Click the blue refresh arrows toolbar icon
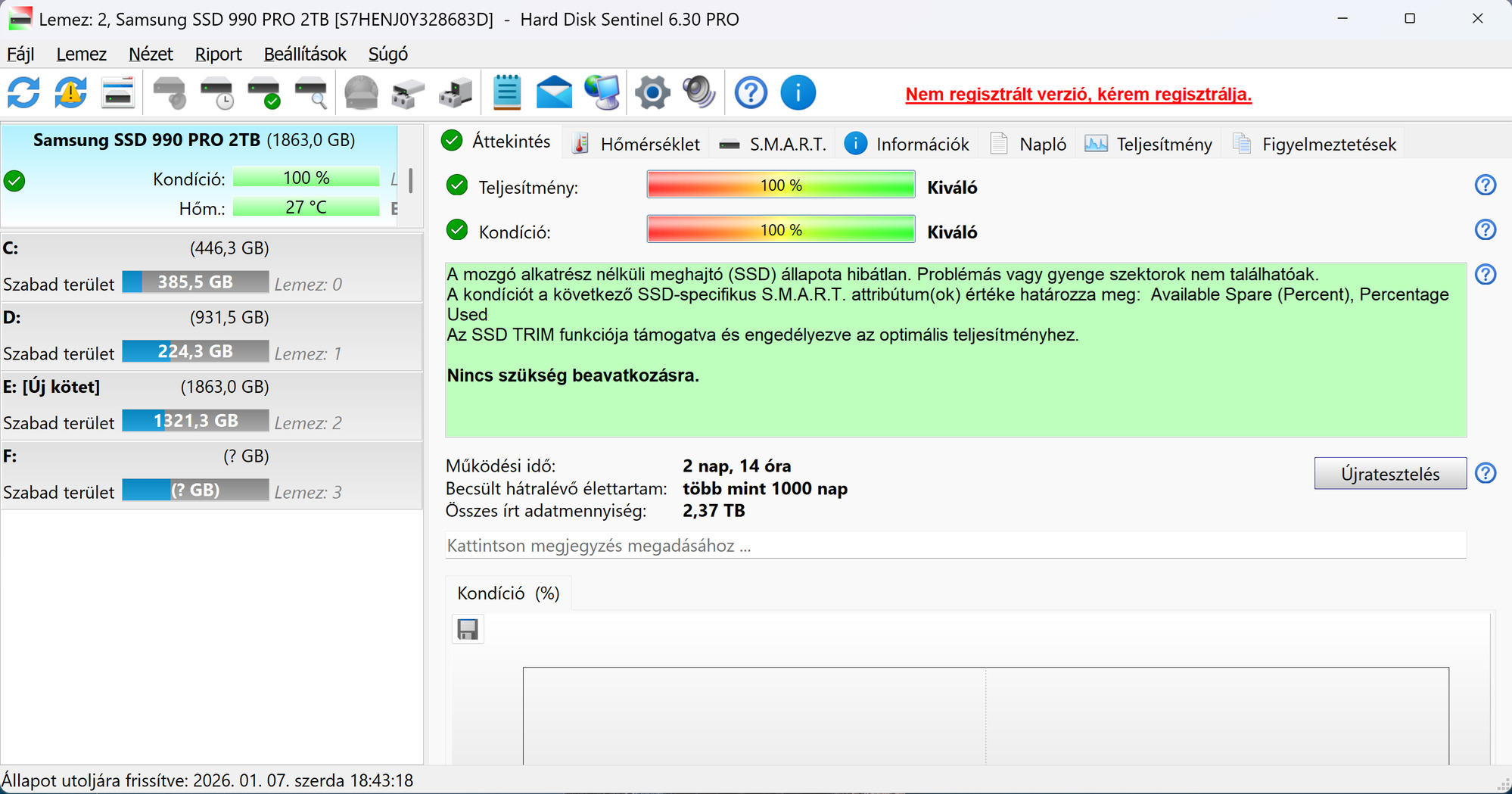1512x794 pixels. click(x=23, y=93)
